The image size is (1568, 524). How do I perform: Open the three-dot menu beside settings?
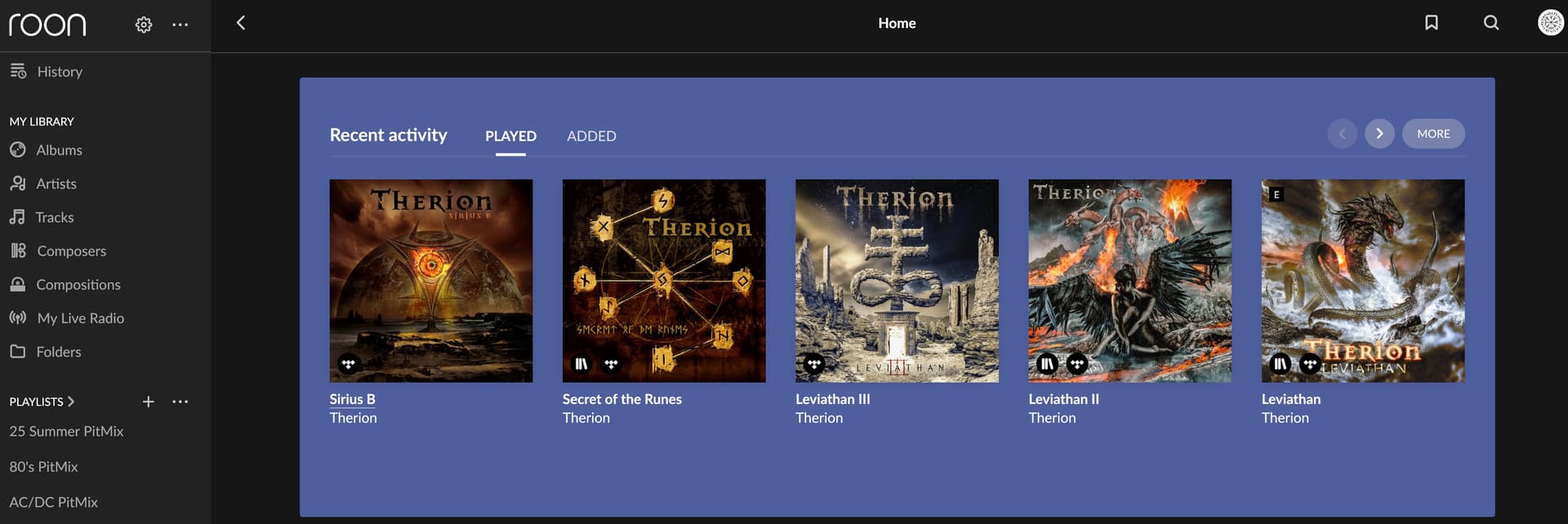point(180,24)
